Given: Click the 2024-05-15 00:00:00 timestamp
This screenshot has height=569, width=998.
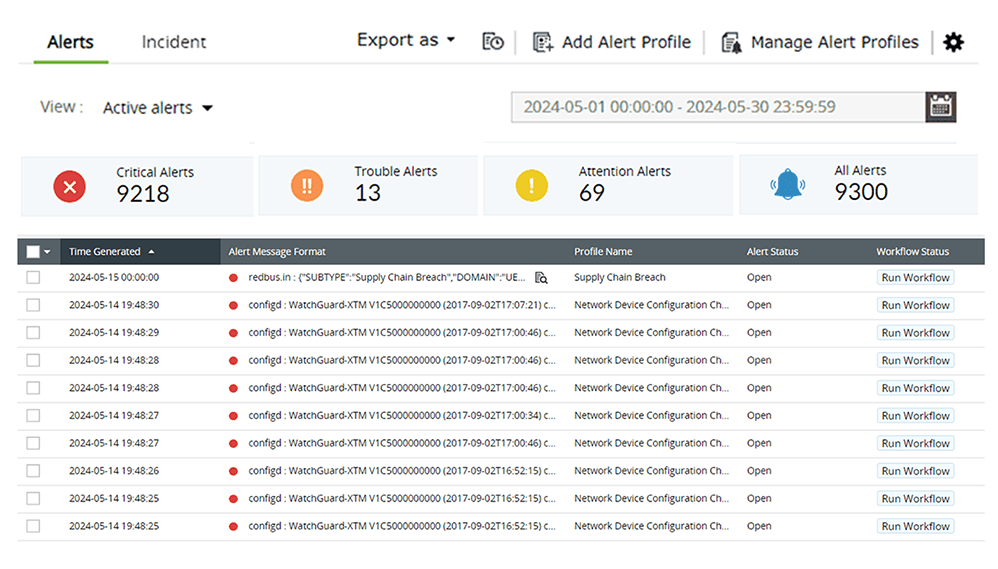Looking at the screenshot, I should pos(114,277).
